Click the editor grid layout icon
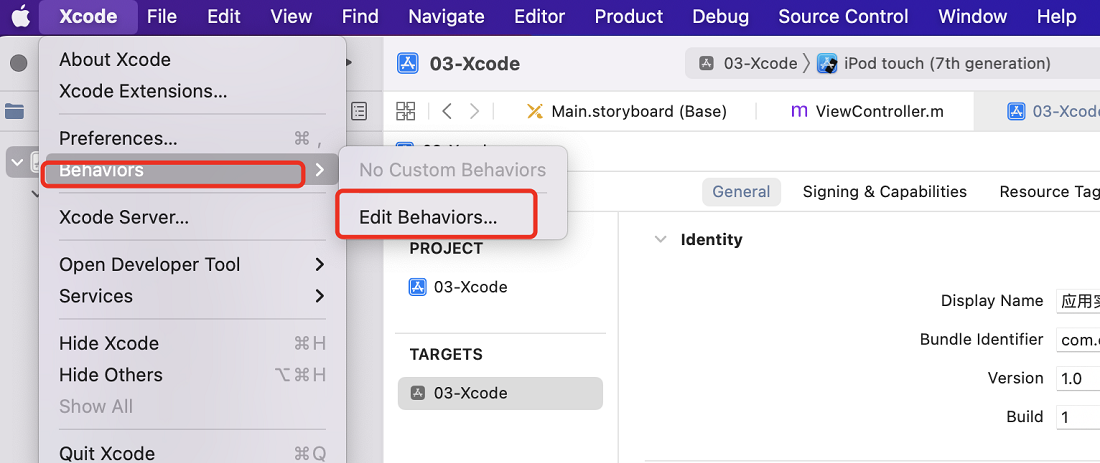Viewport: 1100px width, 463px height. tap(405, 111)
